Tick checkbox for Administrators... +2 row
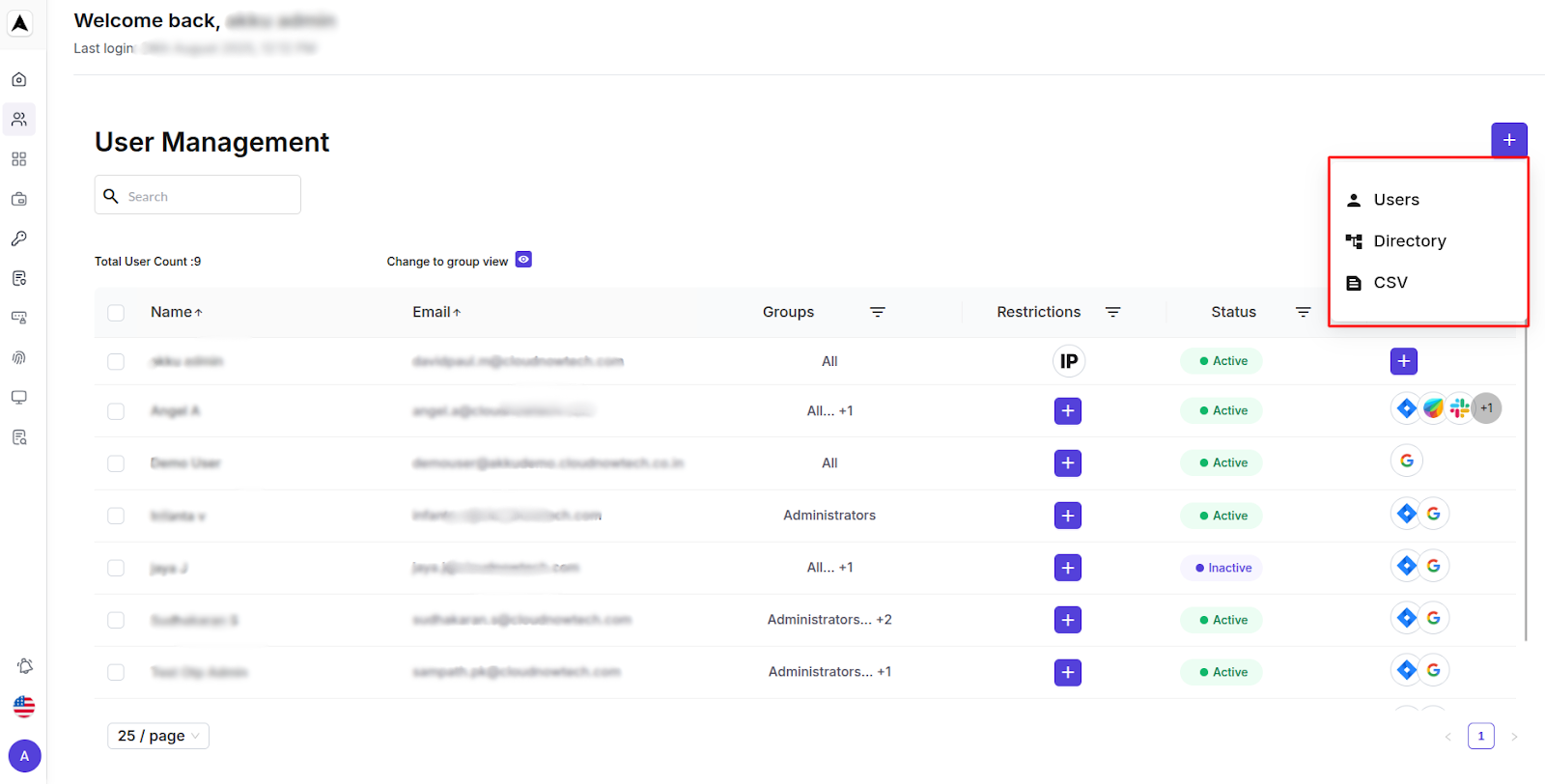Image resolution: width=1545 pixels, height=784 pixels. [x=116, y=620]
